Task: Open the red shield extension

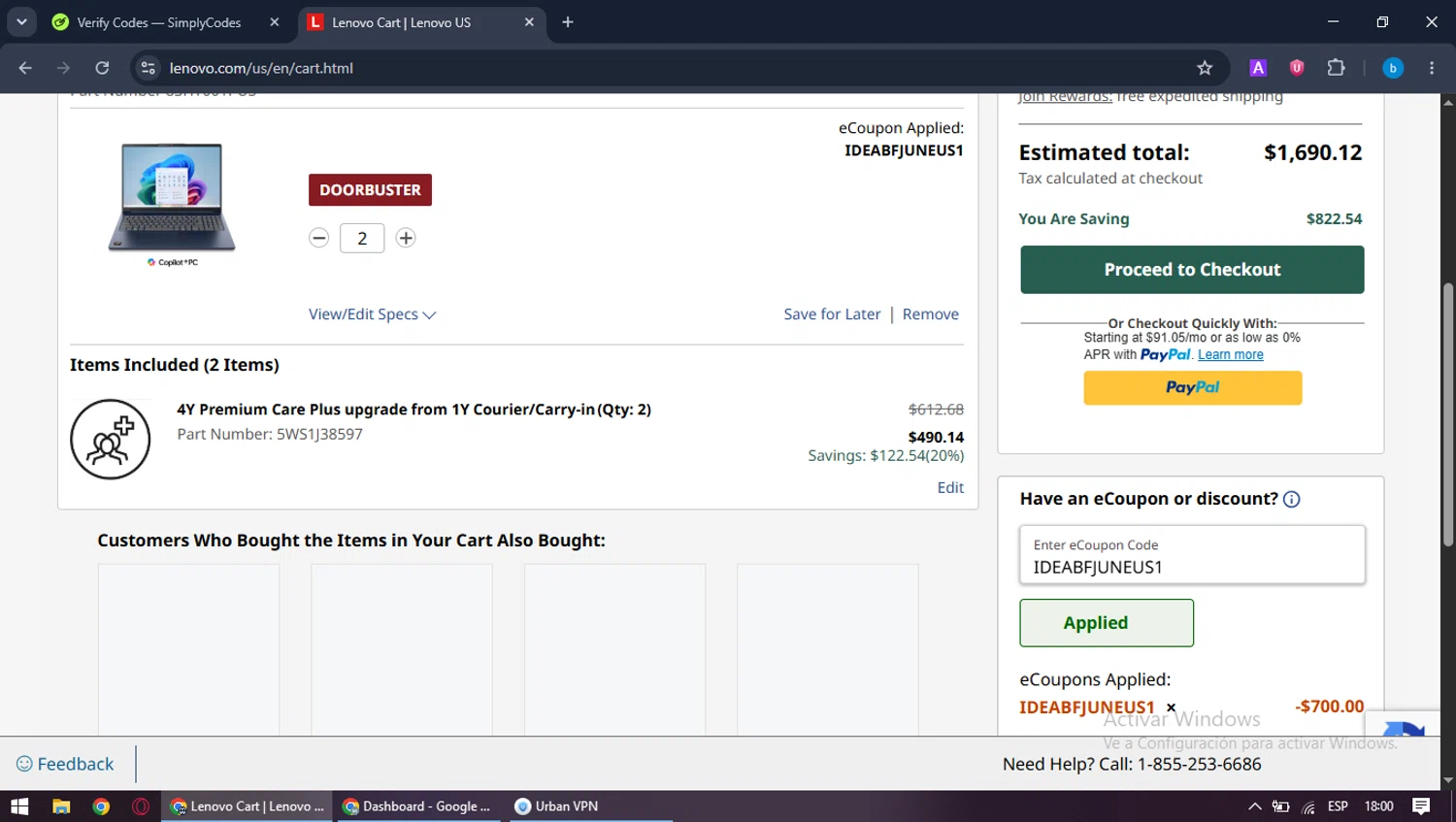Action: pos(1297,68)
